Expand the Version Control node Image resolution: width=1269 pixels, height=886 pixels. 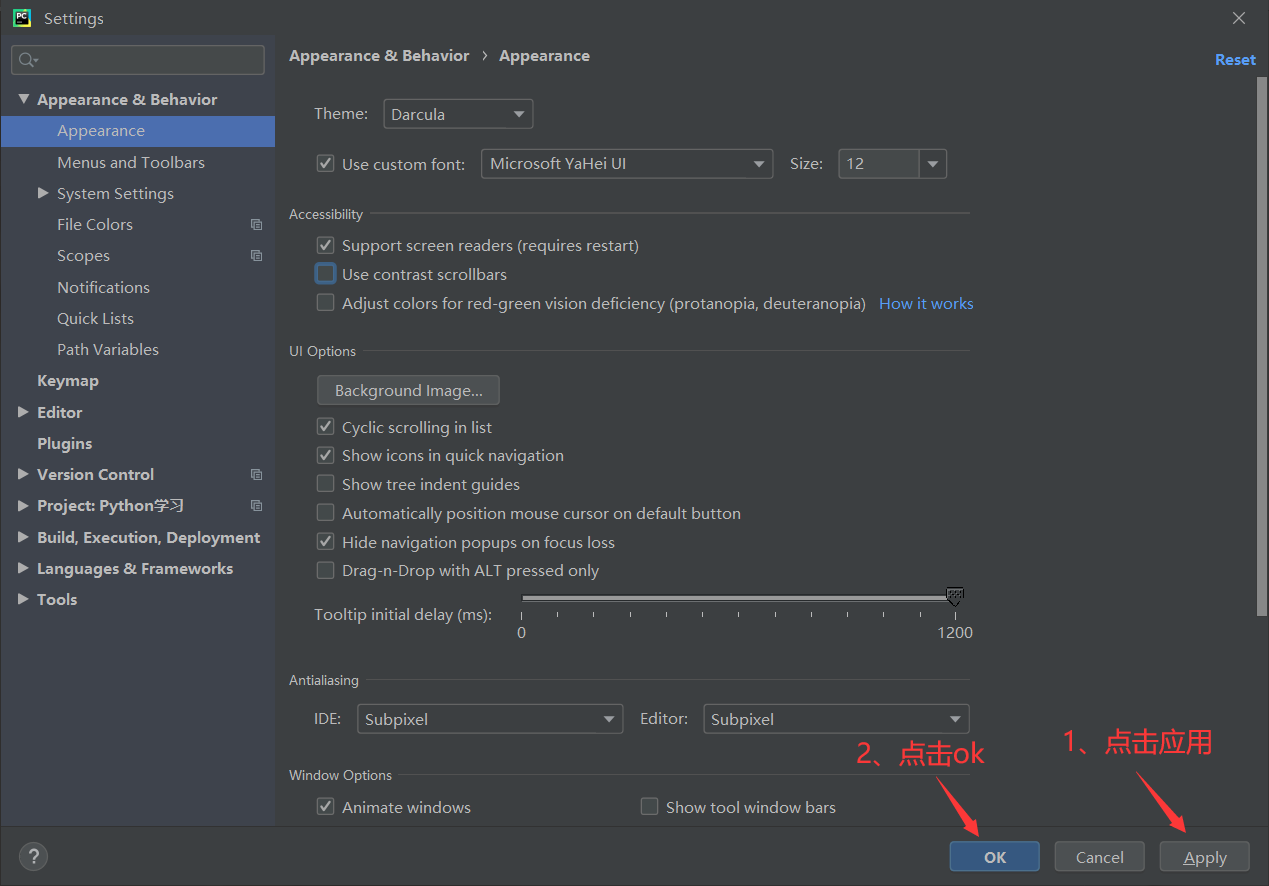coord(24,475)
